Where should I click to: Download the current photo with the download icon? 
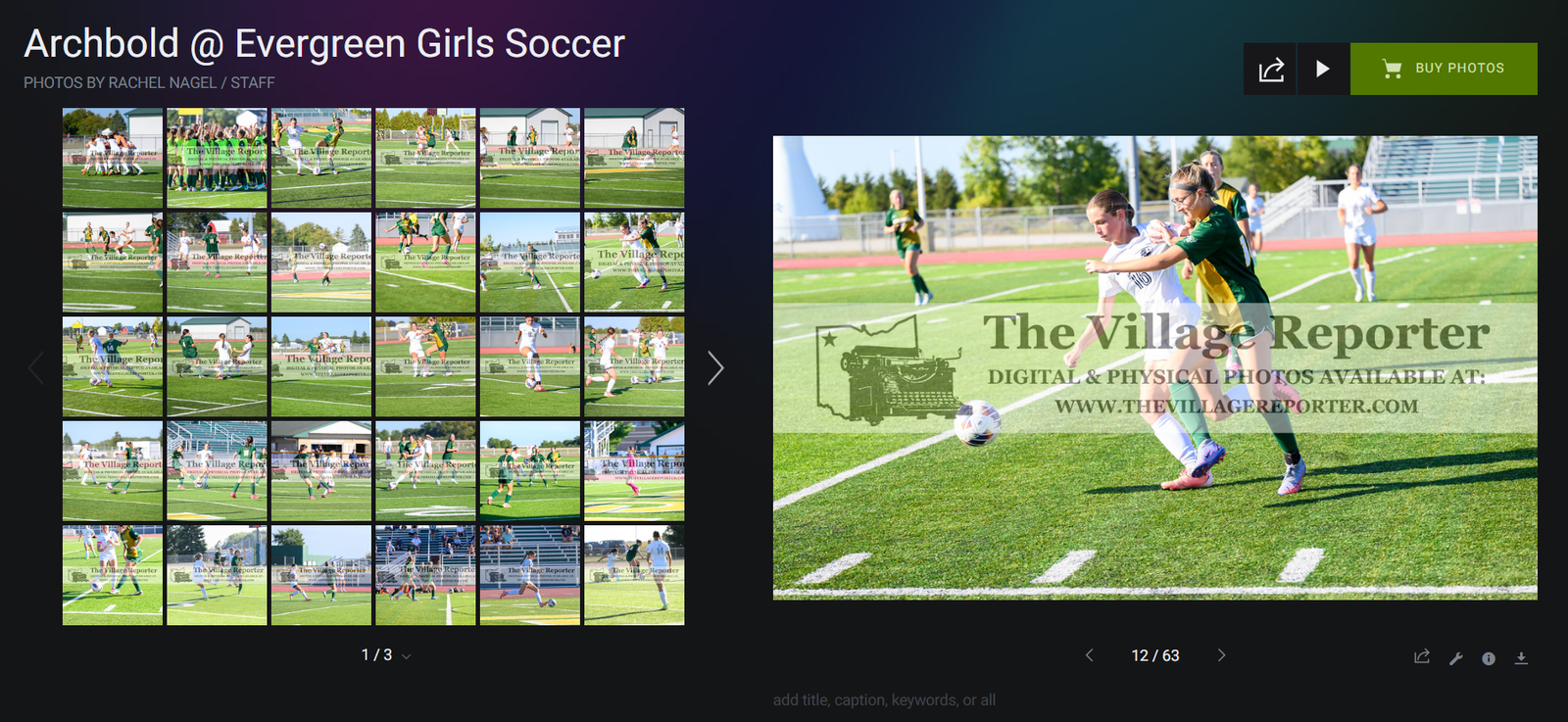pyautogui.click(x=1521, y=658)
